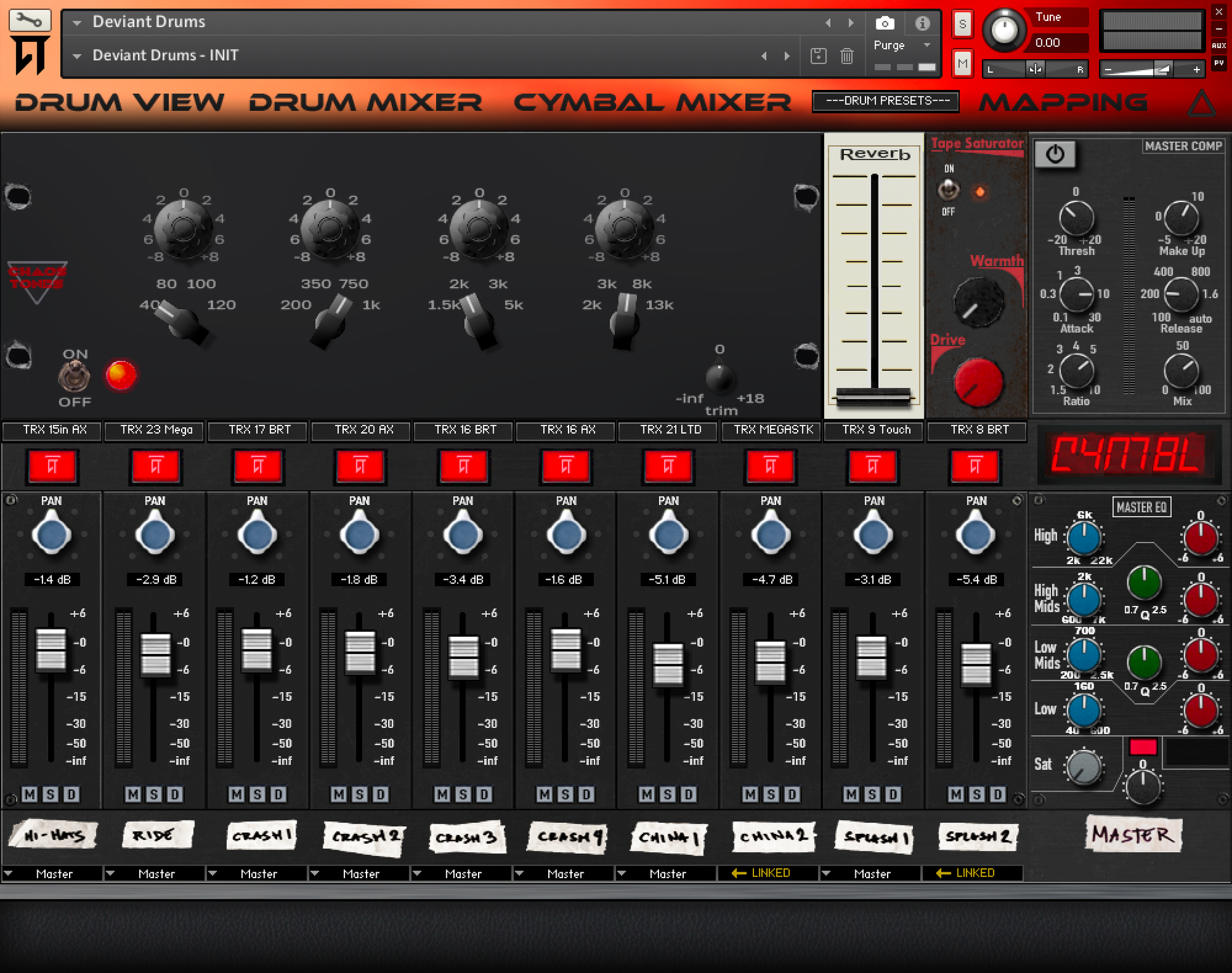Mute the instrument with header M button
The height and width of the screenshot is (973, 1232).
tap(962, 63)
